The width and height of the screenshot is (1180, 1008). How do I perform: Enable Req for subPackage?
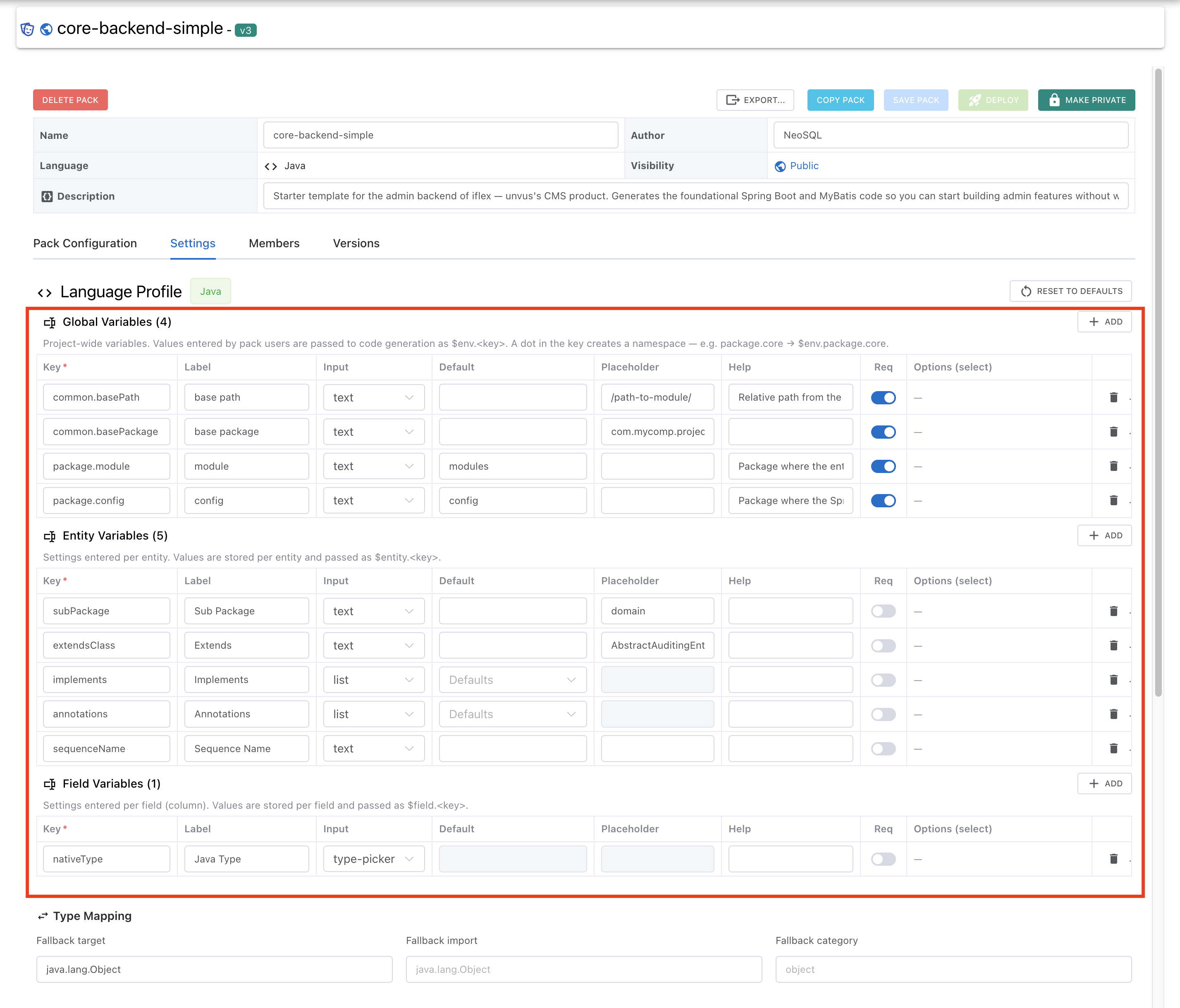pyautogui.click(x=883, y=611)
